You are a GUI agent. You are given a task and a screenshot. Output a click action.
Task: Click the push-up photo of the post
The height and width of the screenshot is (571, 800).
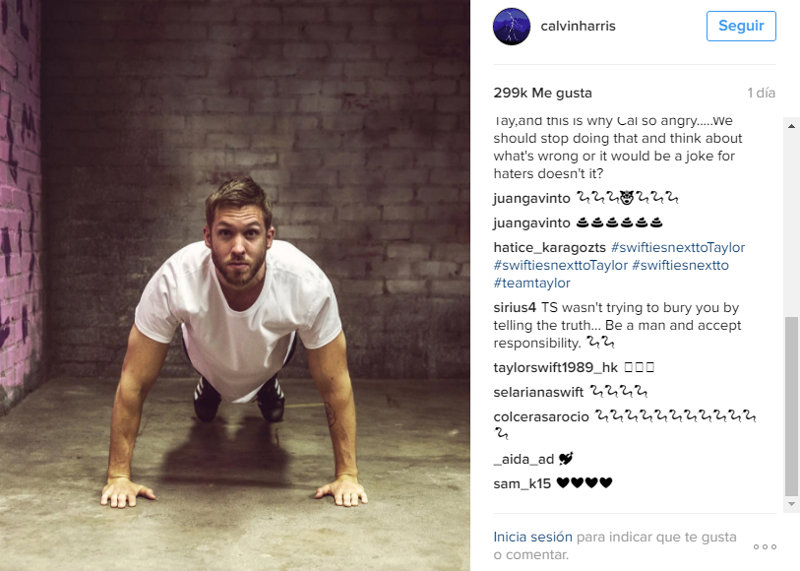click(x=235, y=286)
